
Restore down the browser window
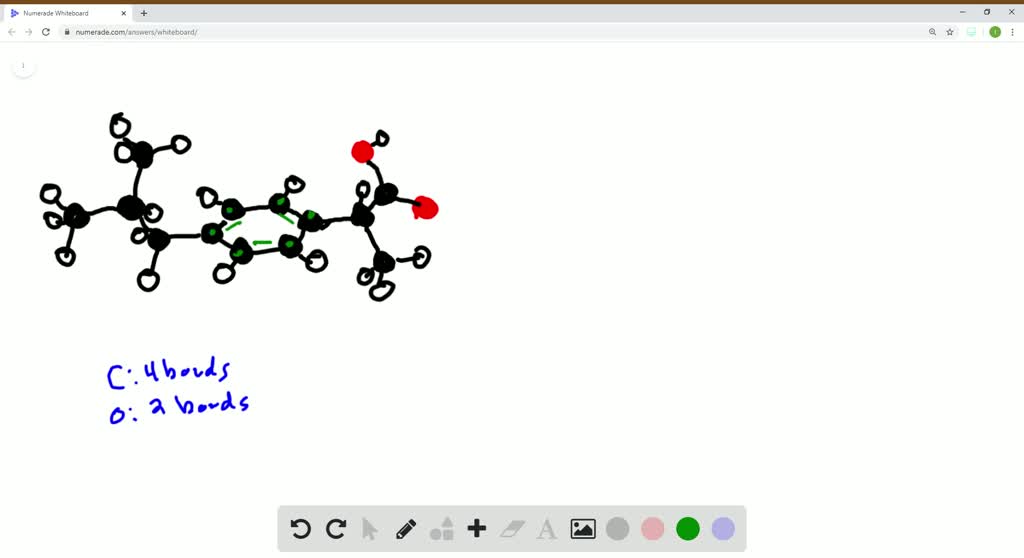coord(987,12)
